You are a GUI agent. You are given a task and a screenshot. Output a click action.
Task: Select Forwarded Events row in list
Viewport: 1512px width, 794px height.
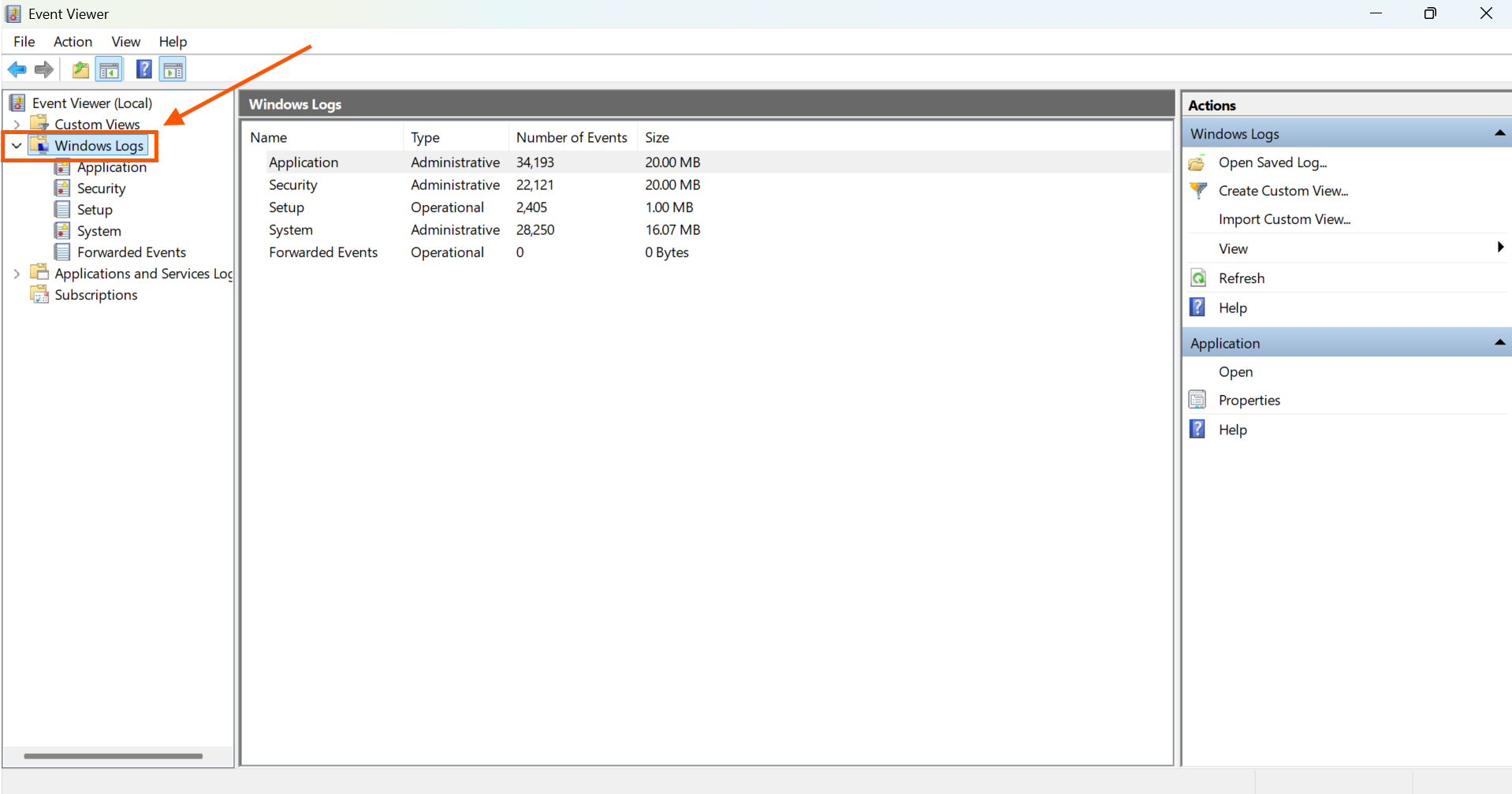[707, 252]
